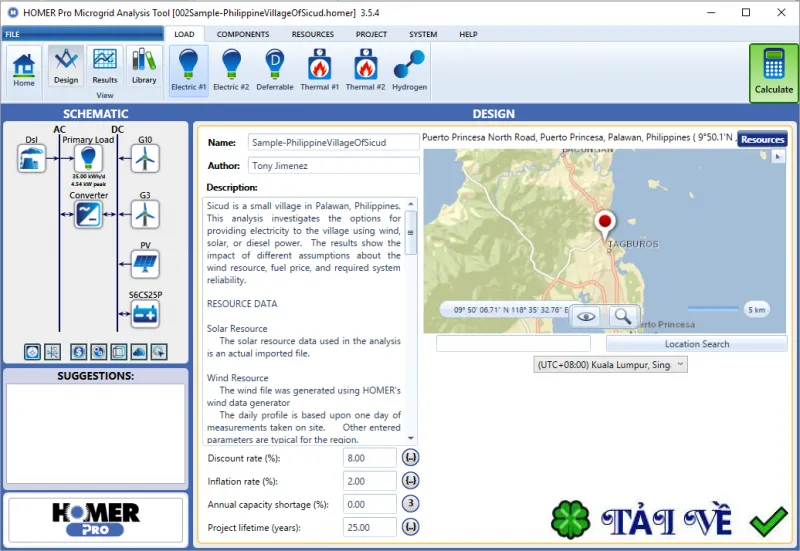Open the Hydrogen load
Screen dimensions: 800x551
[x=409, y=70]
